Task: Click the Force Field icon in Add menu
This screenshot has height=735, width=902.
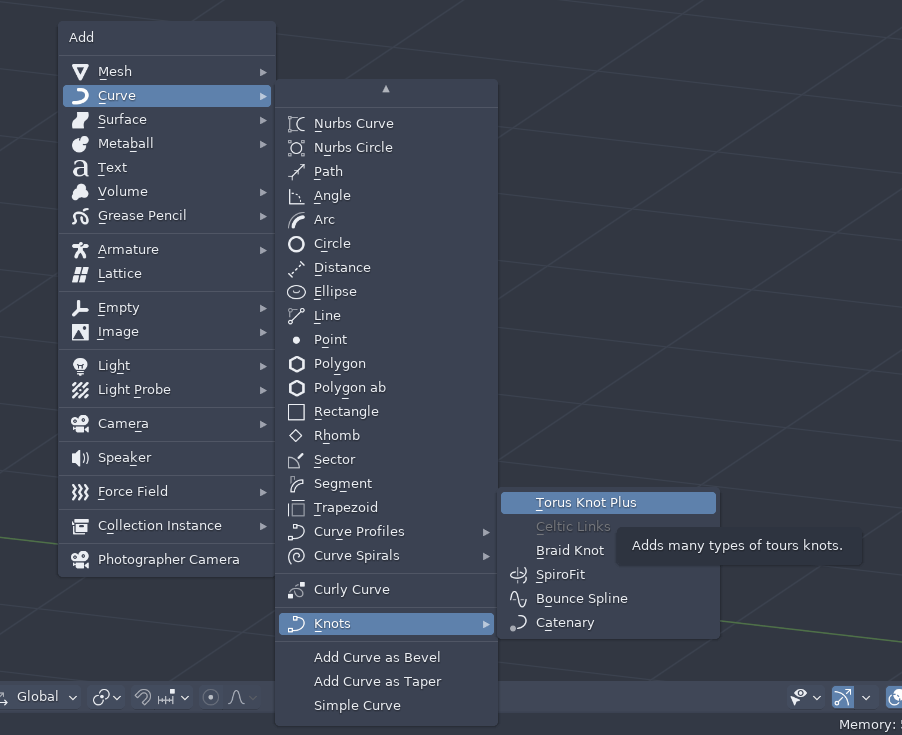Action: 79,491
